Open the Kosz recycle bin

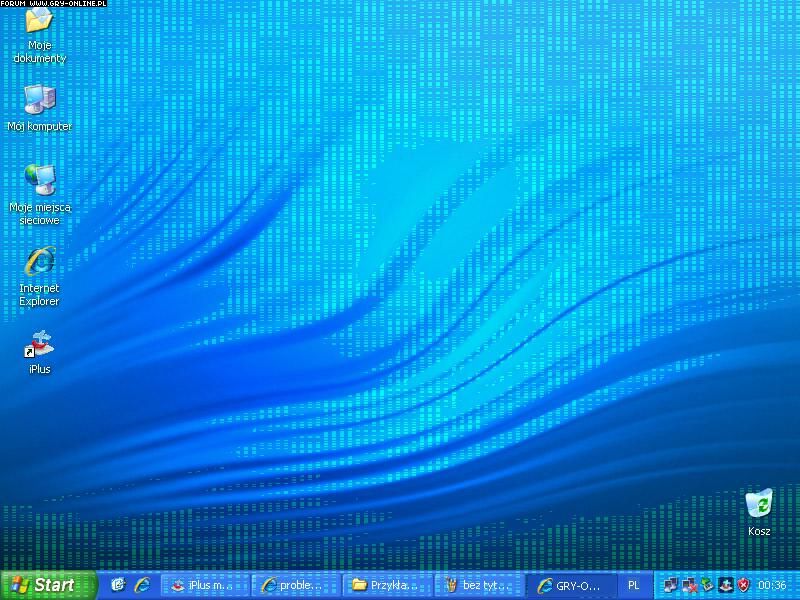coord(759,504)
